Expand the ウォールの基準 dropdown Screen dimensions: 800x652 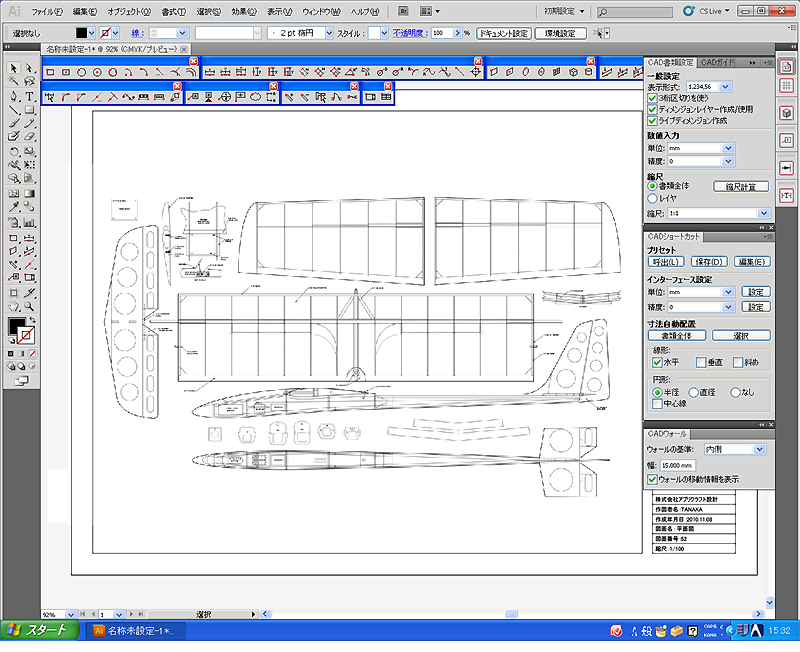(757, 450)
